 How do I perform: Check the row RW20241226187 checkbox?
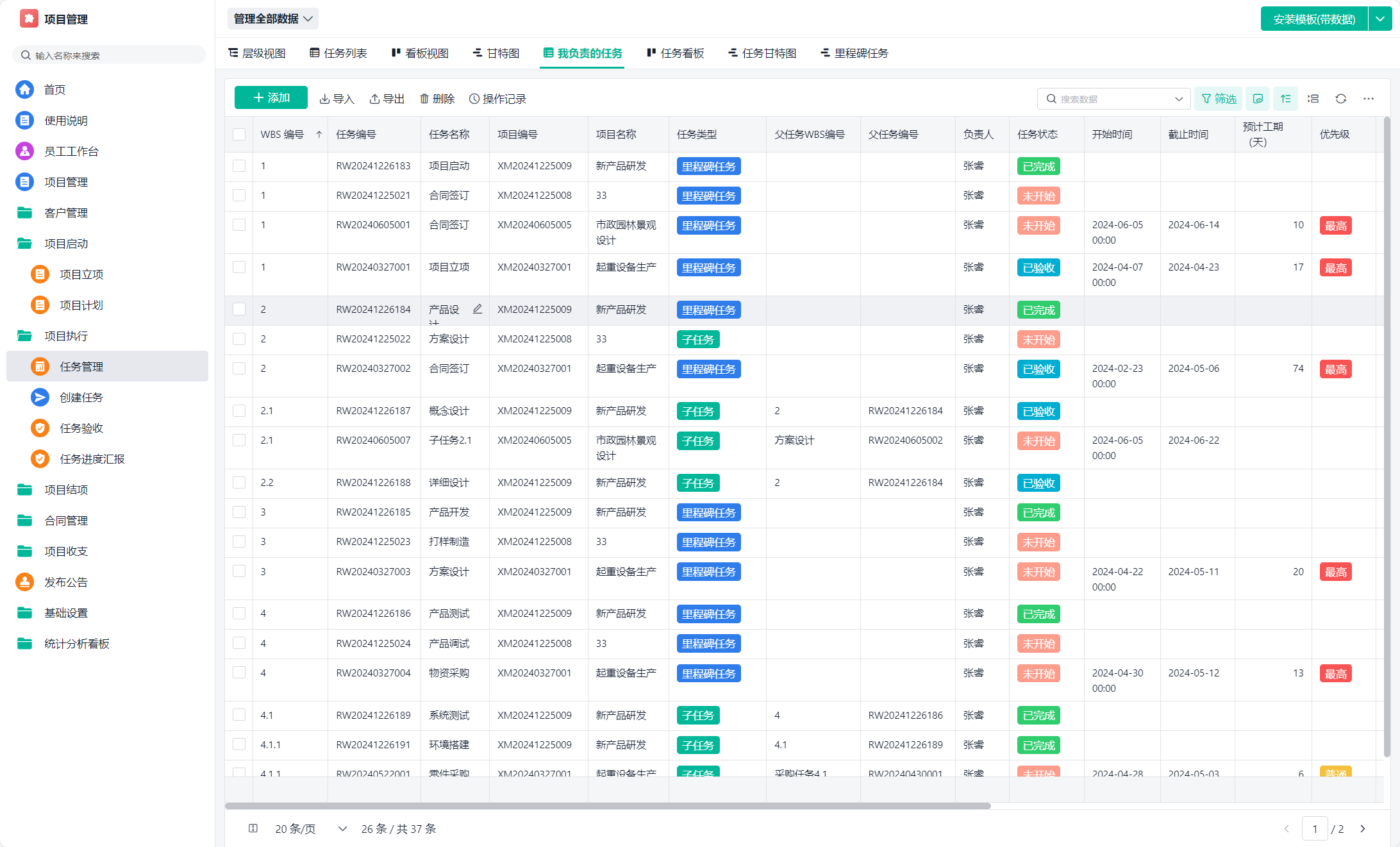[x=239, y=410]
